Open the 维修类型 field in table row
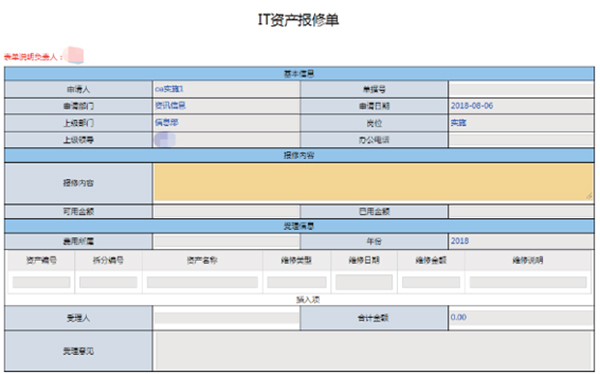 (297, 283)
